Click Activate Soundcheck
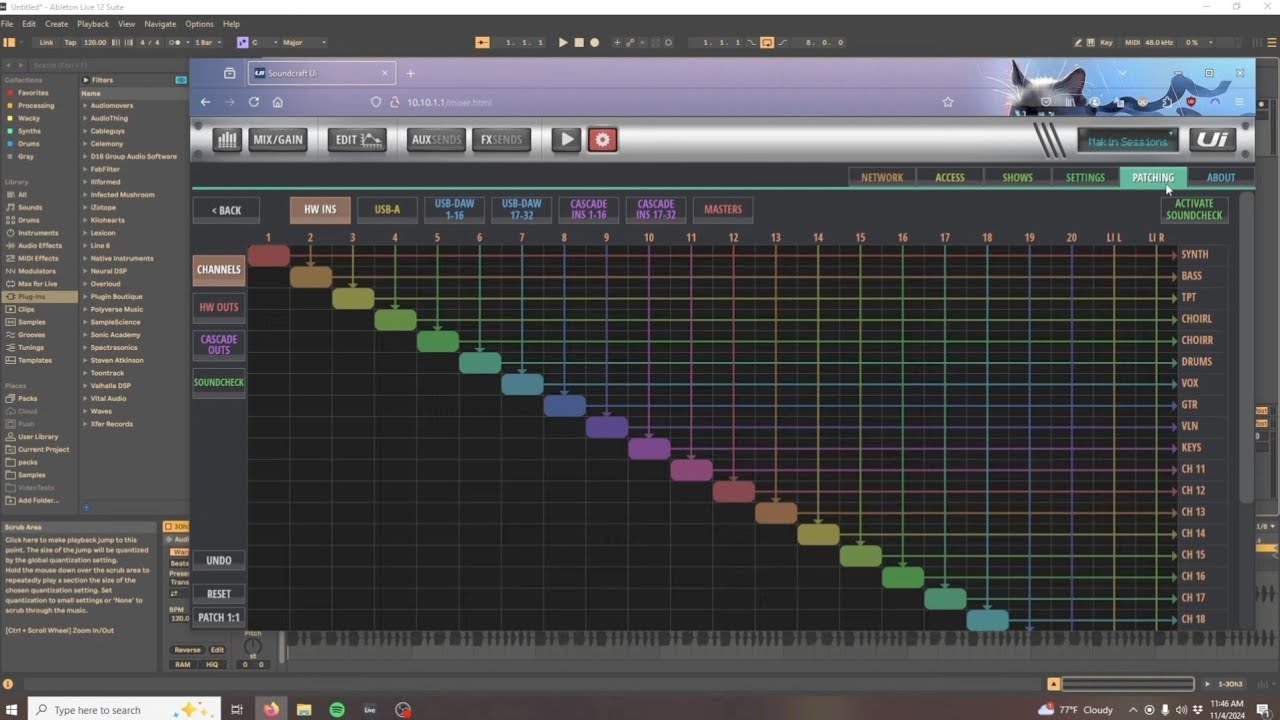The image size is (1280, 720). pyautogui.click(x=1194, y=210)
